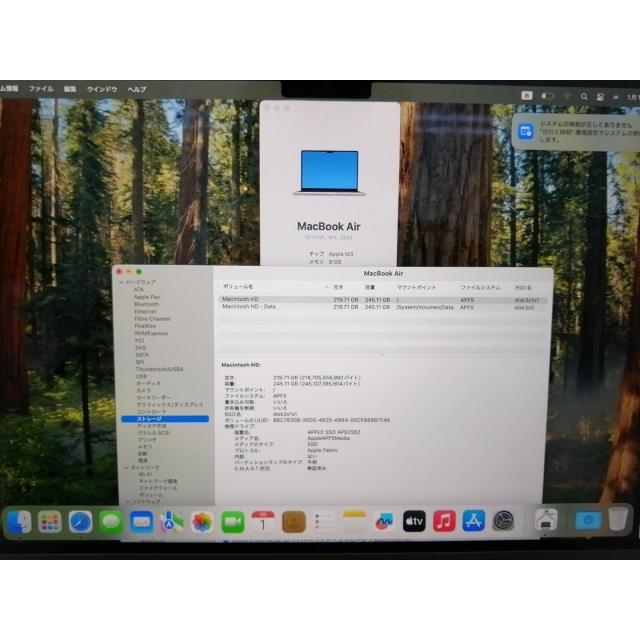Select the Macintosh HD volume row
The height and width of the screenshot is (640, 640).
click(382, 300)
